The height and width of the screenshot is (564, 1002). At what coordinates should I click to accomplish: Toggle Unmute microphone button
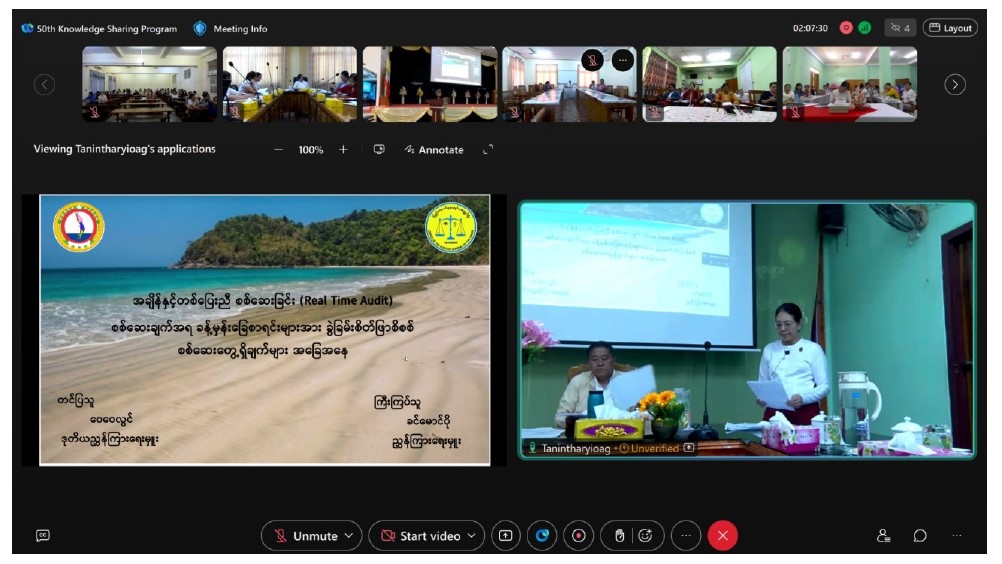(306, 536)
